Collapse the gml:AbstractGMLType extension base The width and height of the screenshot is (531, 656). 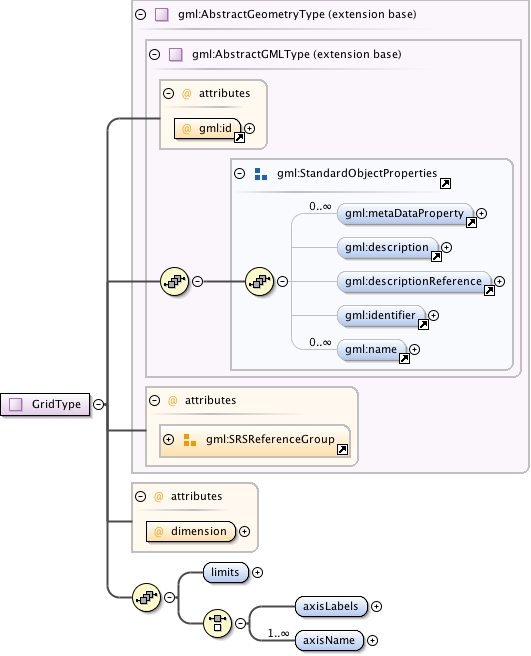[154, 54]
